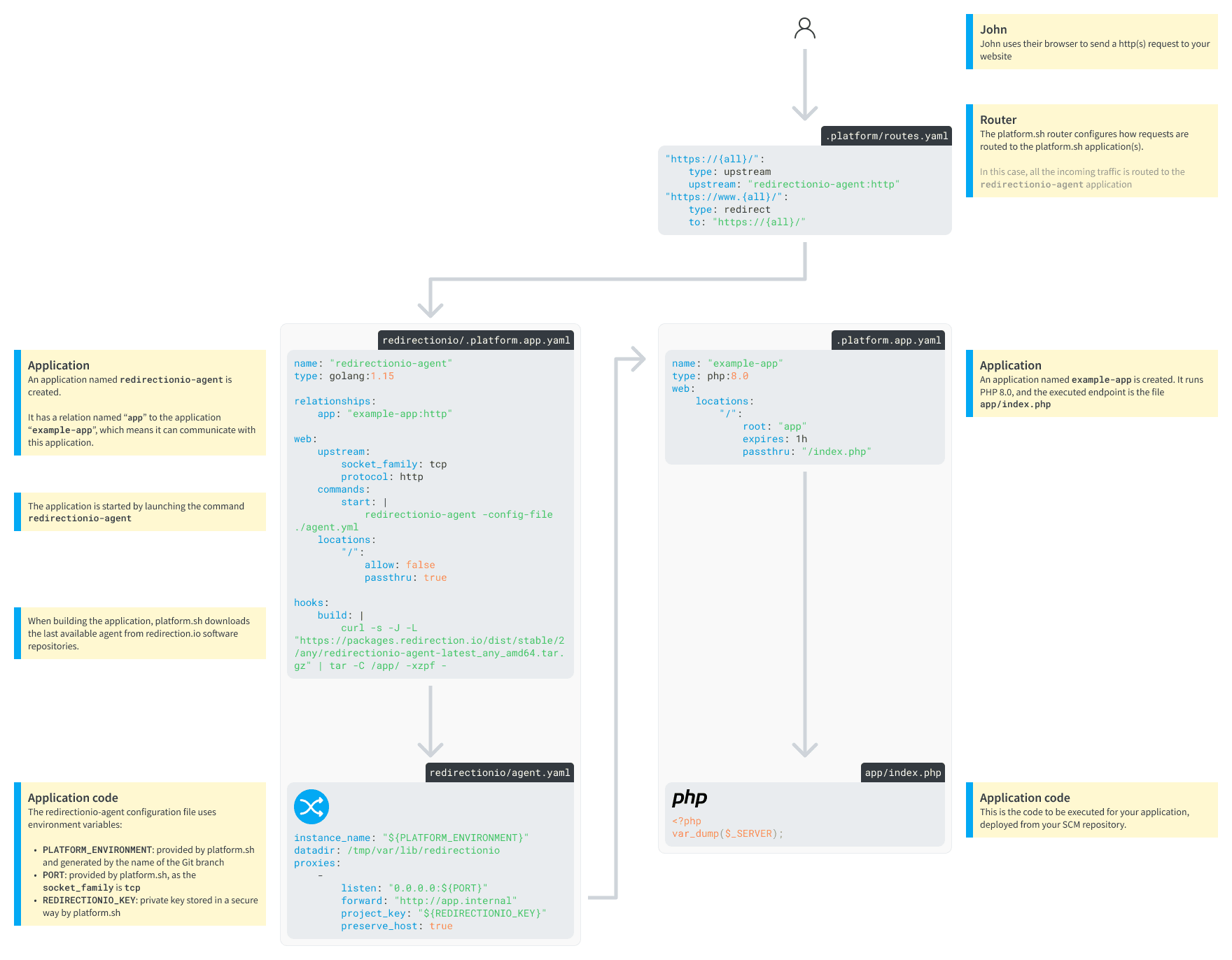Select the .platform.app.yaml label of example-app
The width and height of the screenshot is (1232, 960).
888,340
